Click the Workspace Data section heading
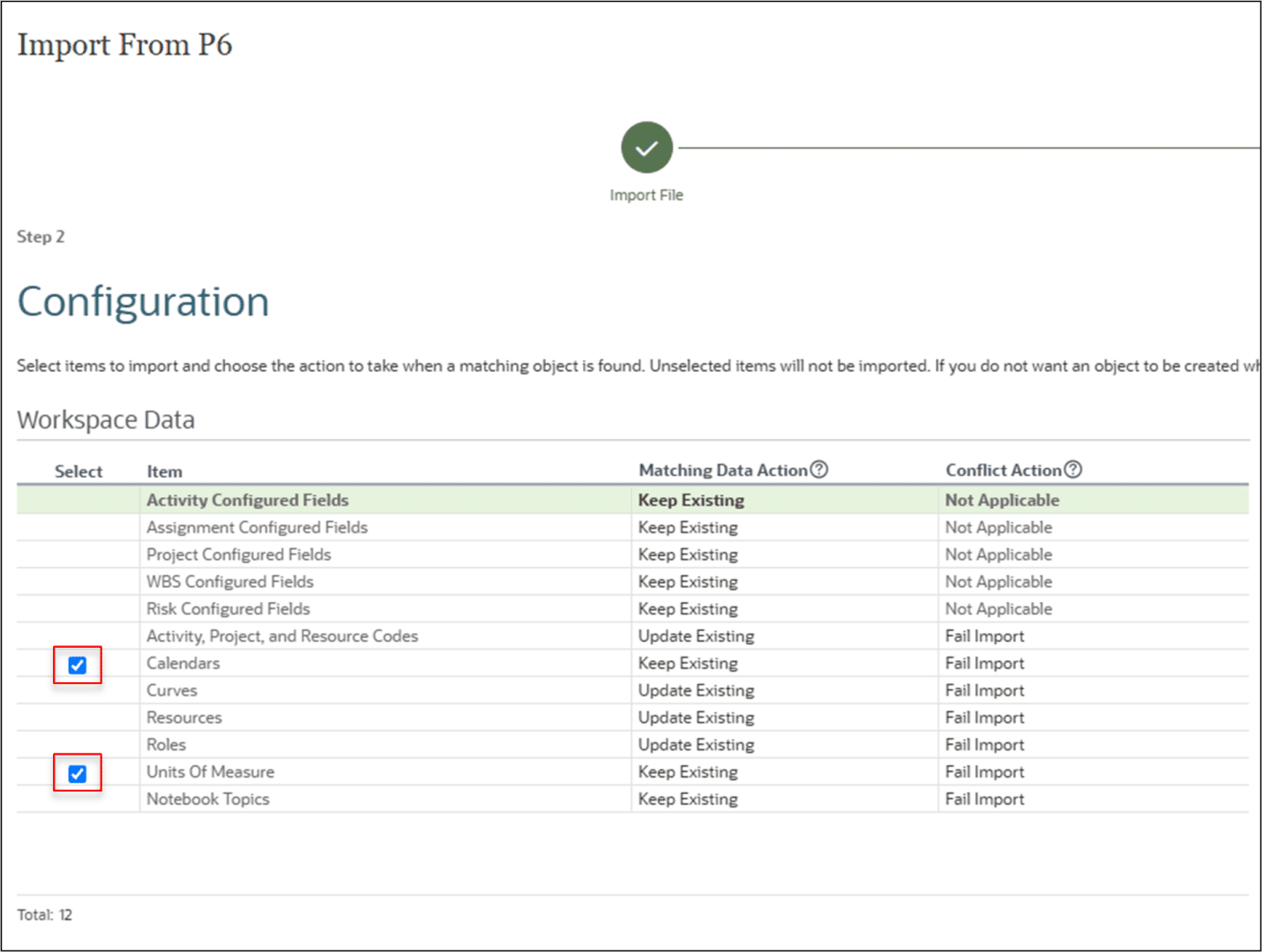 (x=106, y=420)
